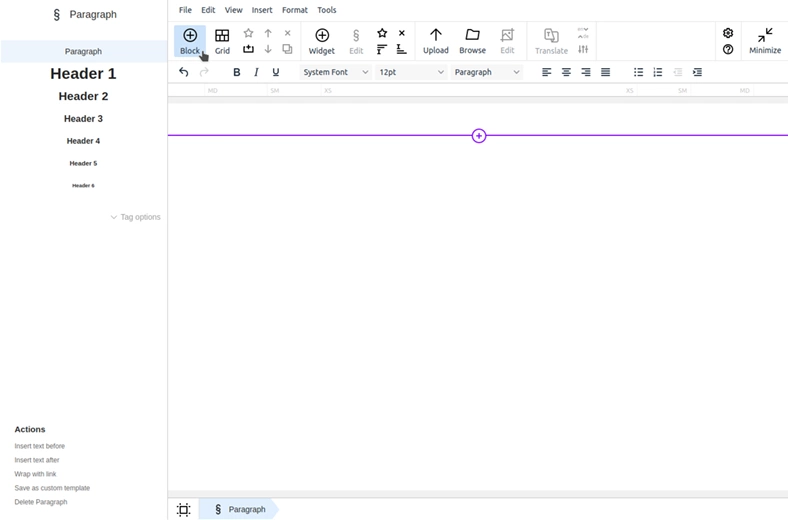Screen dimensions: 788x520
Task: Click the Block insert button
Action: 190,41
